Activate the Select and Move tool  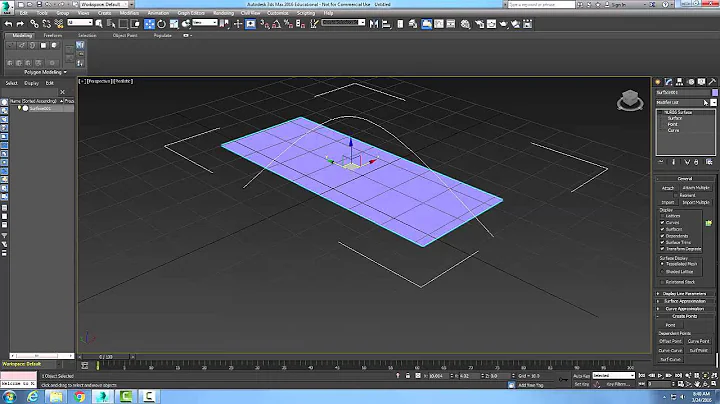pos(150,24)
